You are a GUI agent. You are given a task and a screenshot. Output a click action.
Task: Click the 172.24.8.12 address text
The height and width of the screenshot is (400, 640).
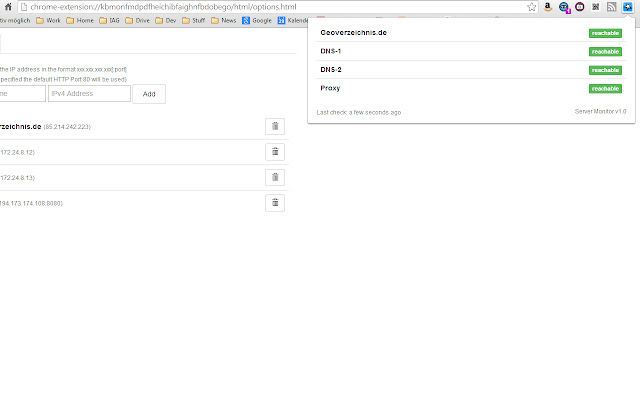pyautogui.click(x=17, y=152)
